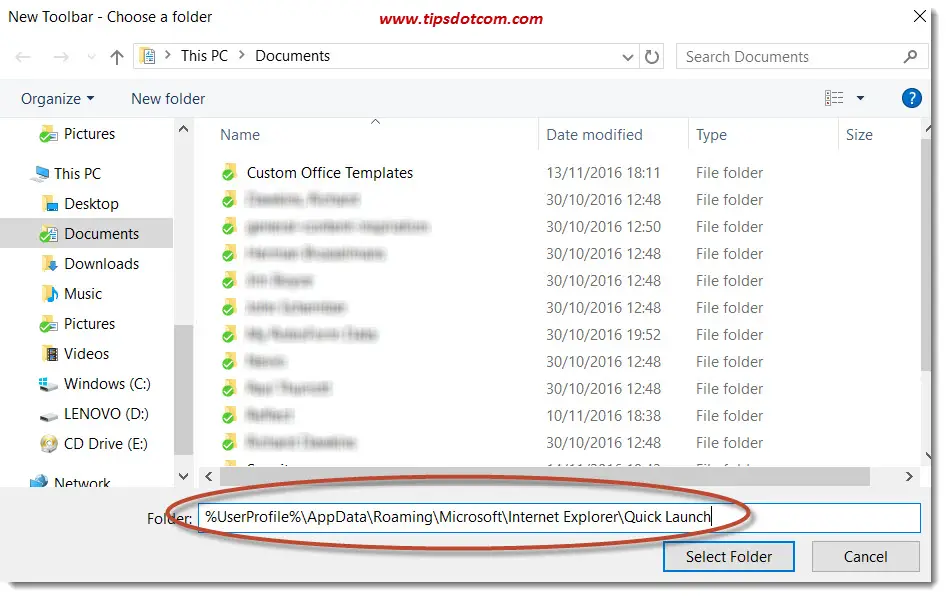Click the search magnifier icon
Screen dimensions: 946x597
pos(910,57)
